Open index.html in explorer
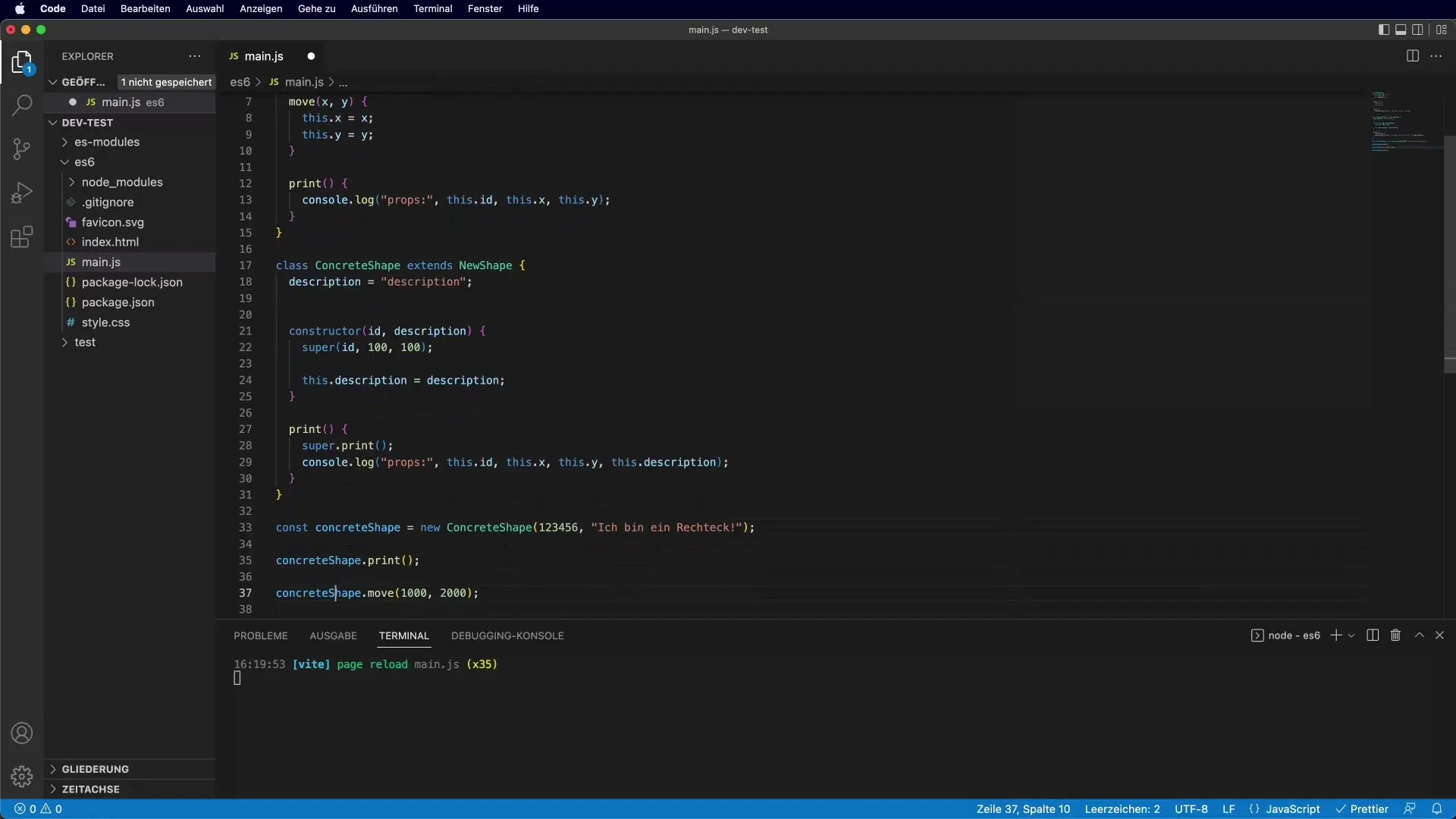 click(130, 242)
